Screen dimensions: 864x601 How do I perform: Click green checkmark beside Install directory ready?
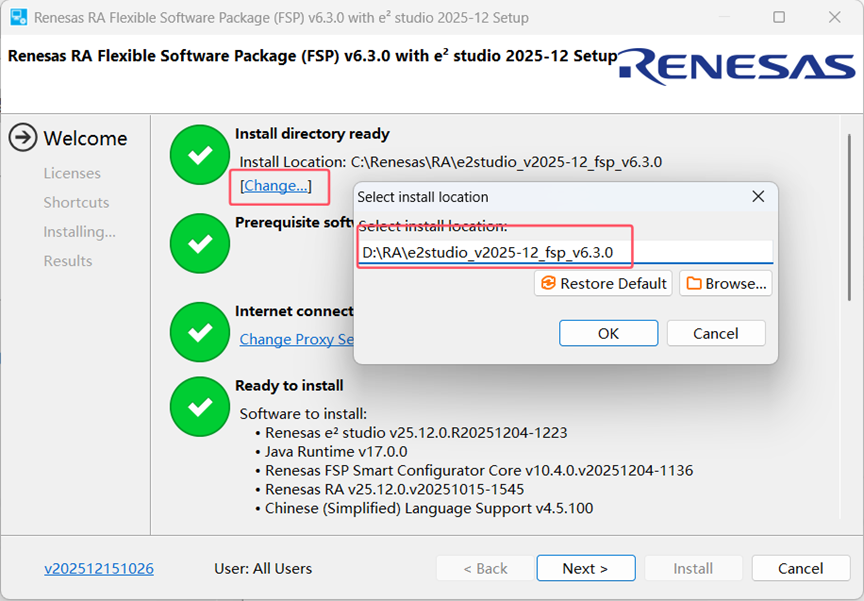199,155
